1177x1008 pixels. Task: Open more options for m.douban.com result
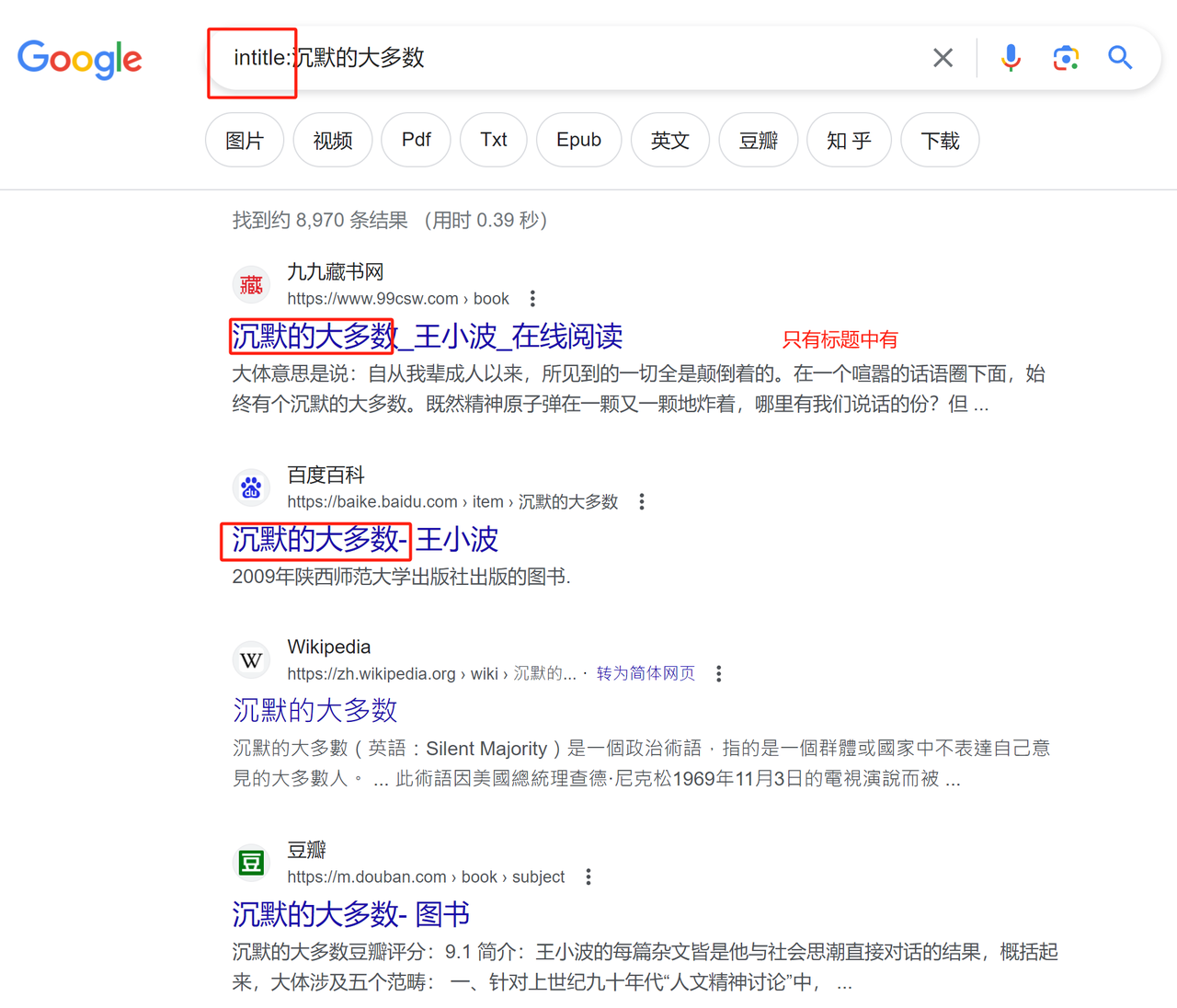(x=588, y=877)
